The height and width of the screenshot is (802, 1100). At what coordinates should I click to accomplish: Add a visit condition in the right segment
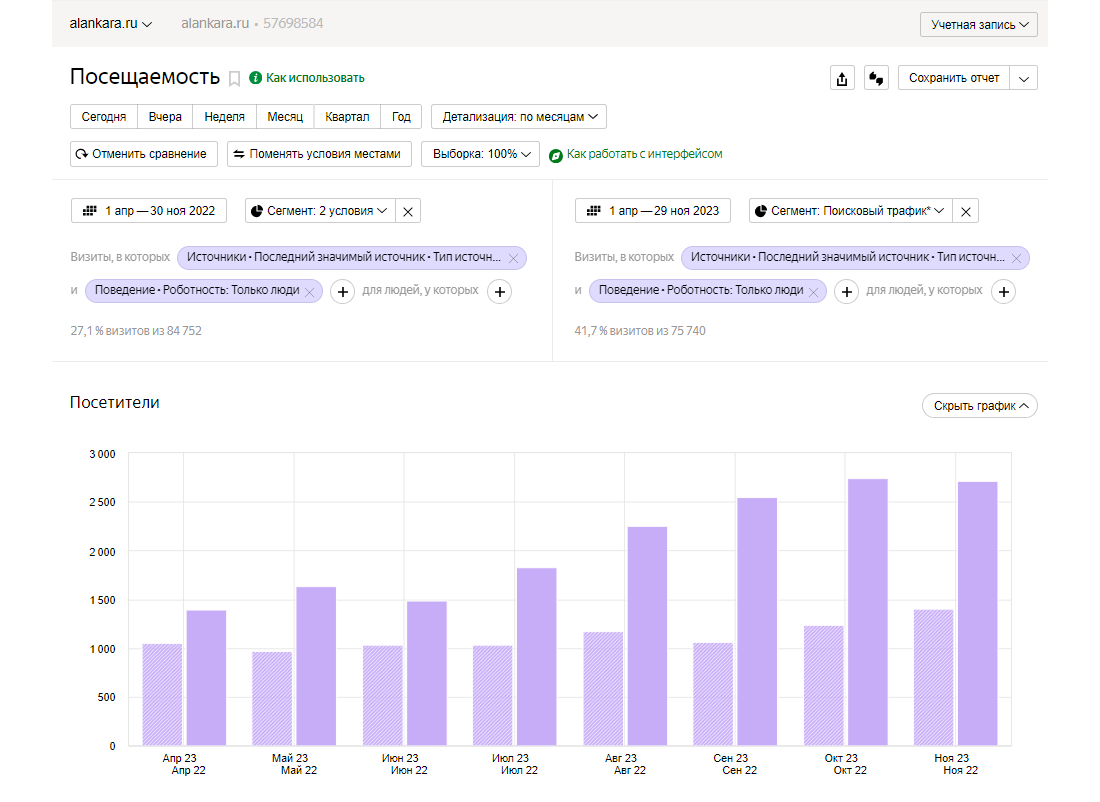pyautogui.click(x=847, y=291)
